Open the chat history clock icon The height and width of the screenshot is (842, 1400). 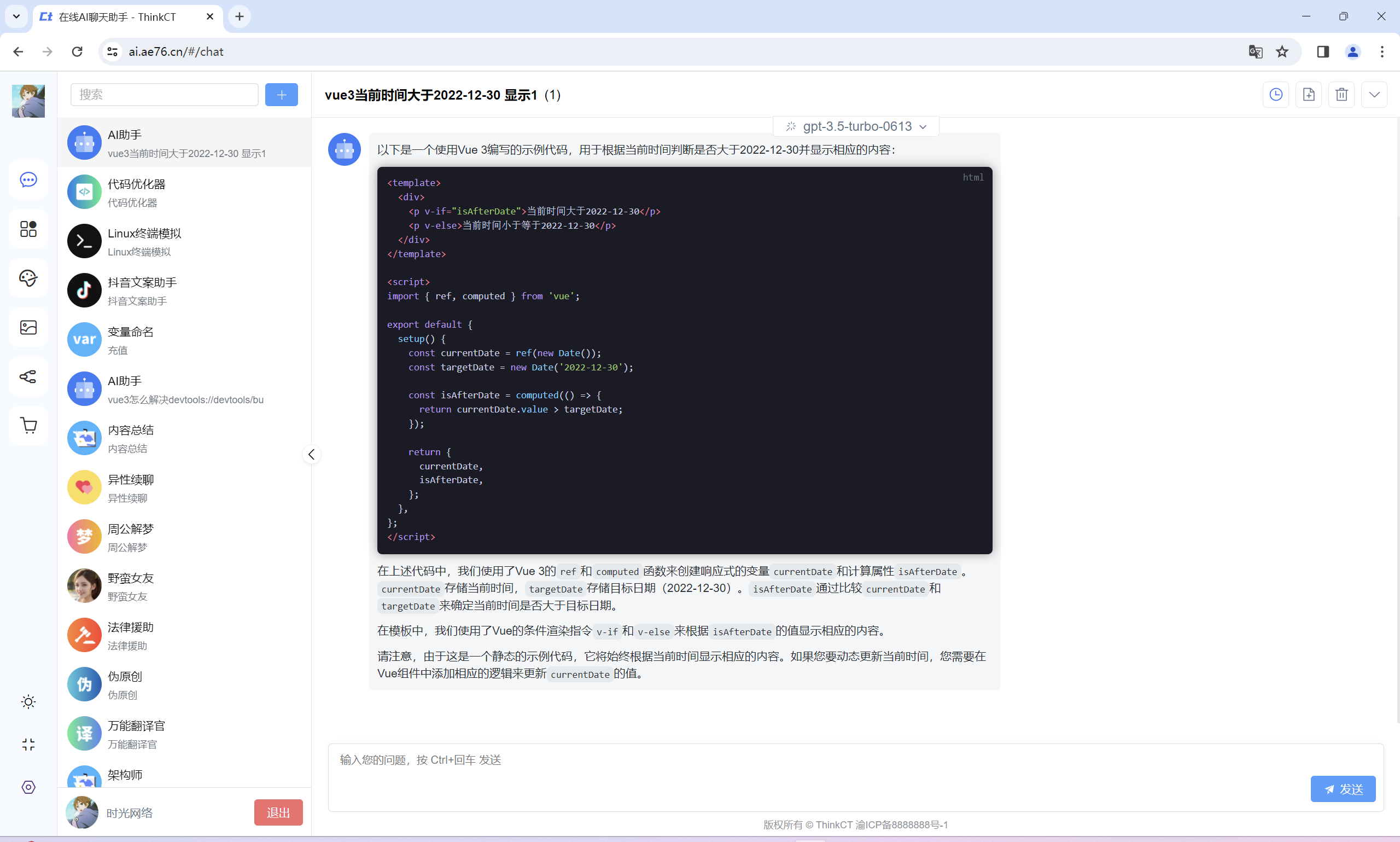pos(1276,95)
